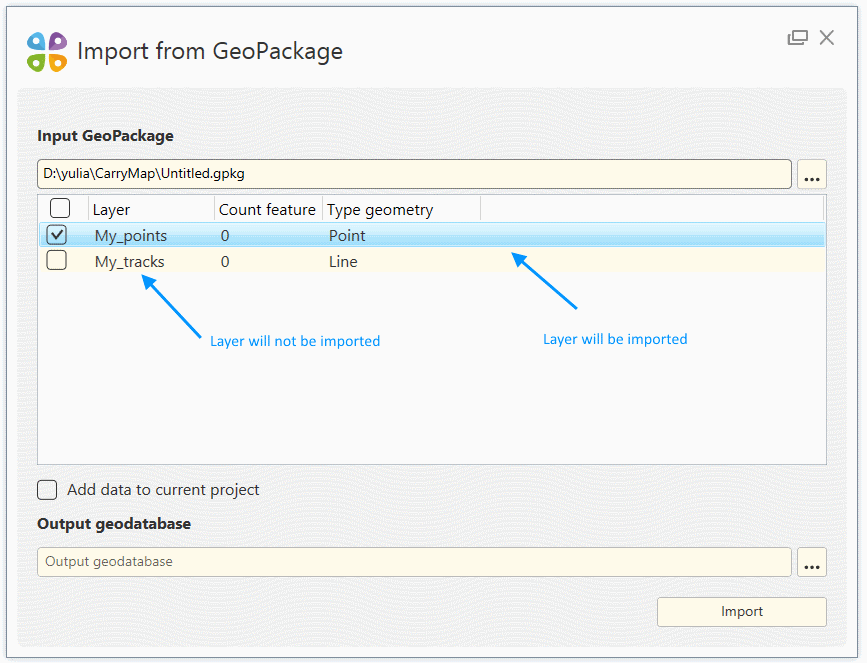Click the Type geometry column header
The width and height of the screenshot is (867, 663).
click(x=380, y=210)
